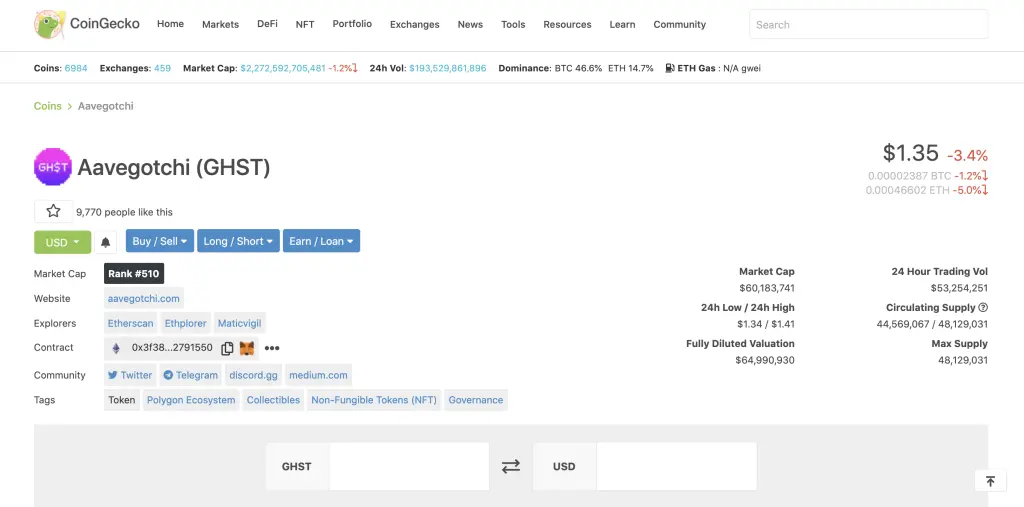The width and height of the screenshot is (1024, 507).
Task: Click the $1.35 price text
Action: (x=910, y=153)
